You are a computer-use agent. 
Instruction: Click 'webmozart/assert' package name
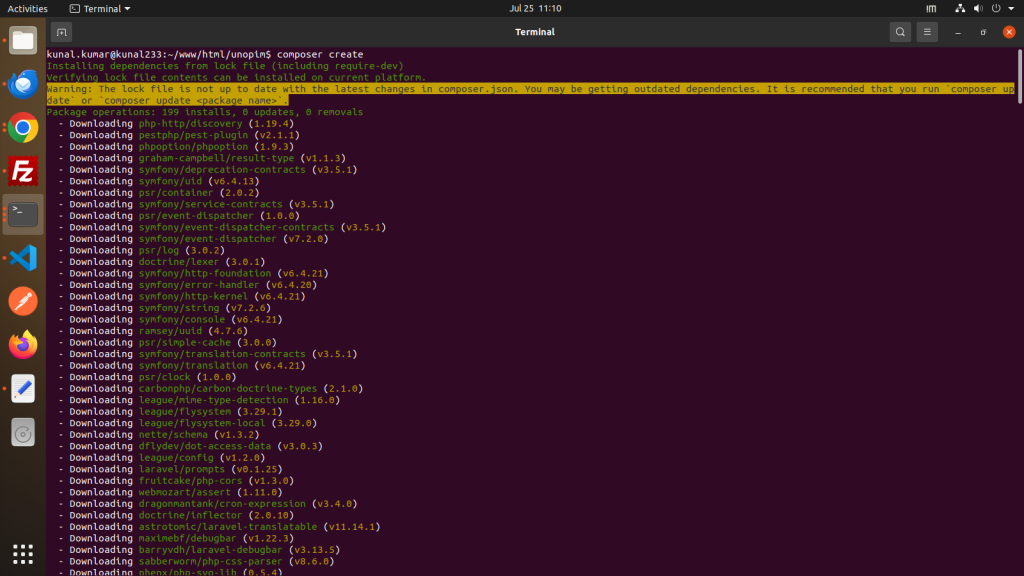[x=184, y=492]
